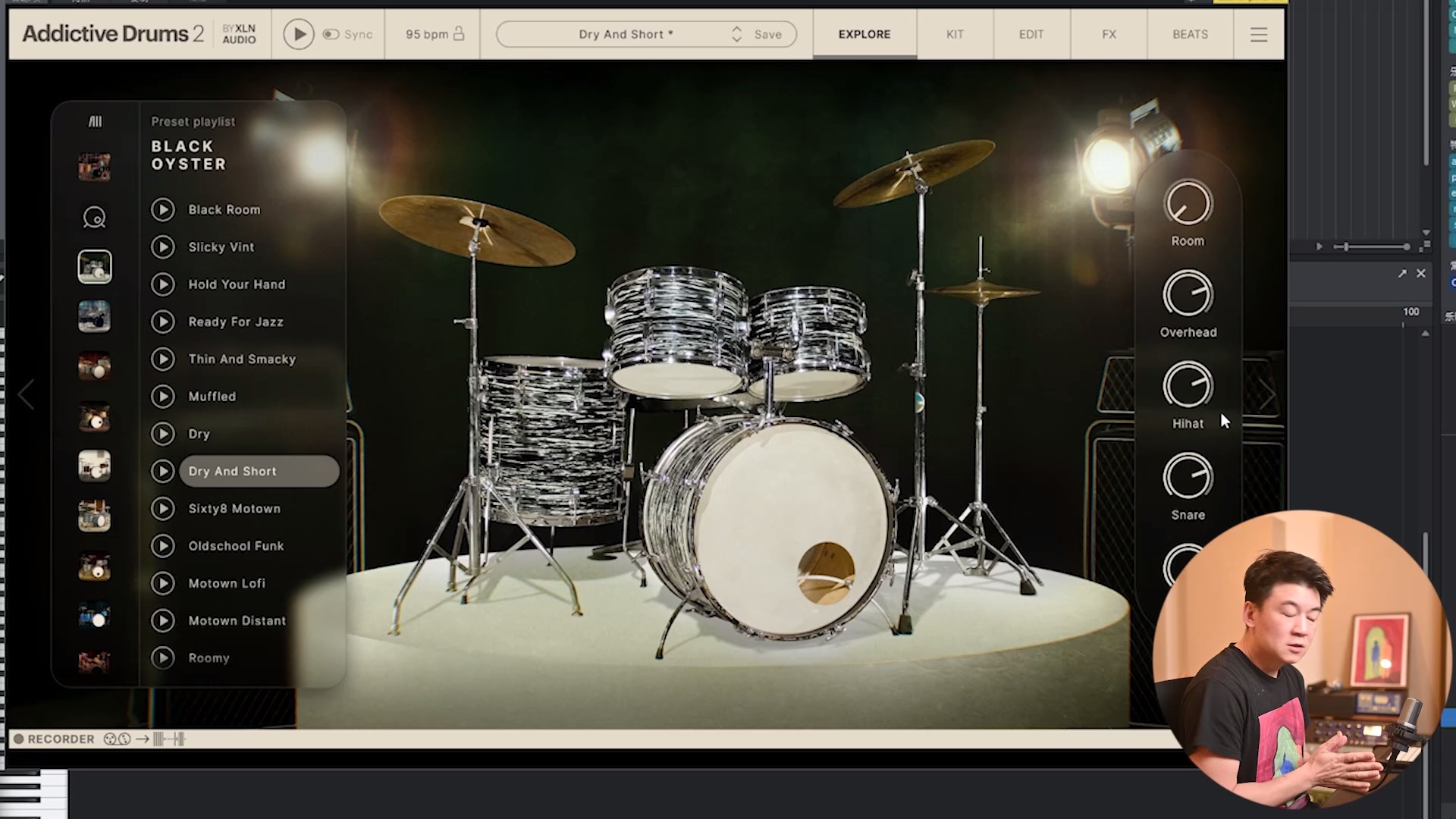Select the 'Sixty8 Motown' preset
This screenshot has height=819, width=1456.
[x=235, y=508]
